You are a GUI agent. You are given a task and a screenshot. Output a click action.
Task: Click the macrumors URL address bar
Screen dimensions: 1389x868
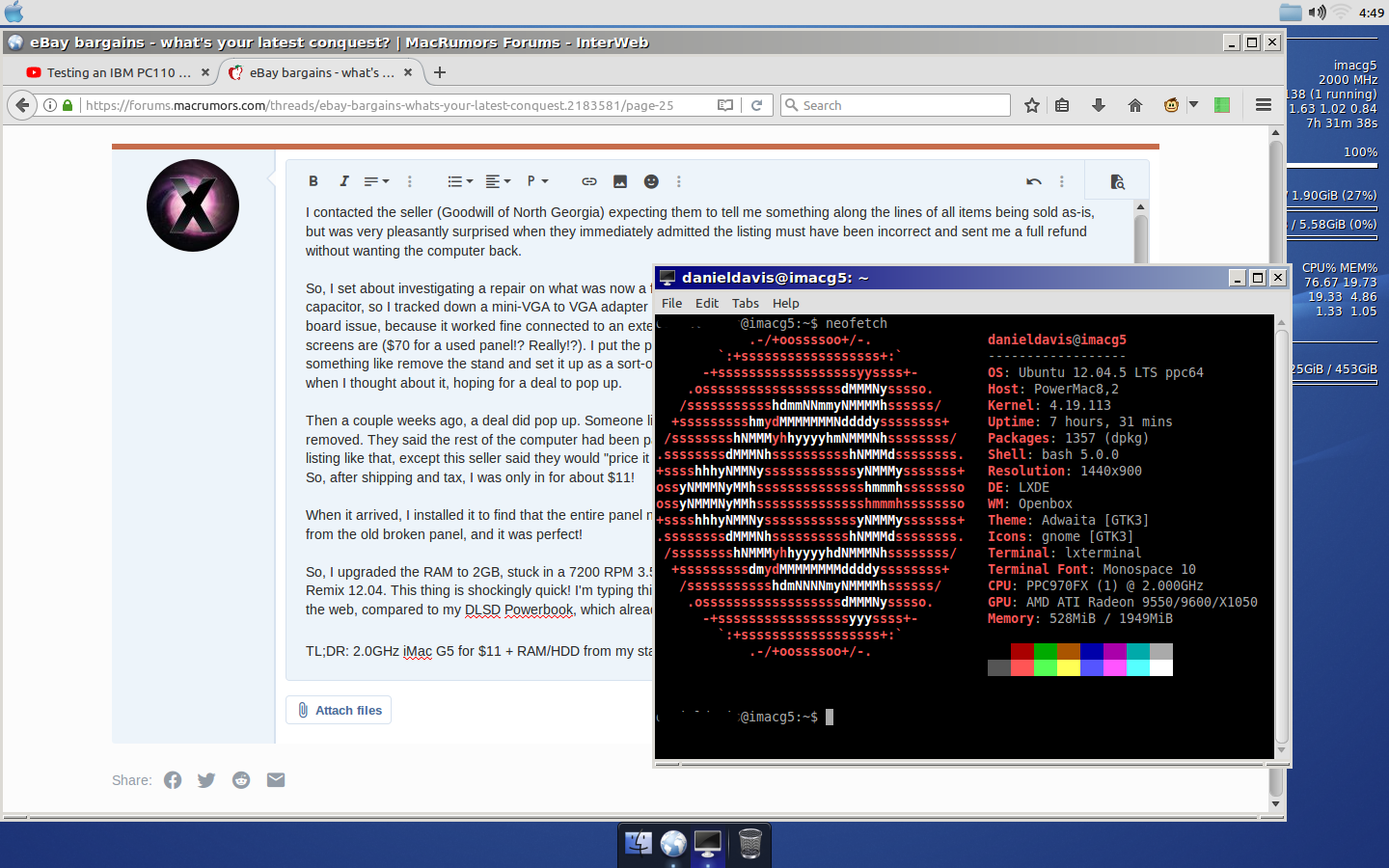pyautogui.click(x=394, y=105)
